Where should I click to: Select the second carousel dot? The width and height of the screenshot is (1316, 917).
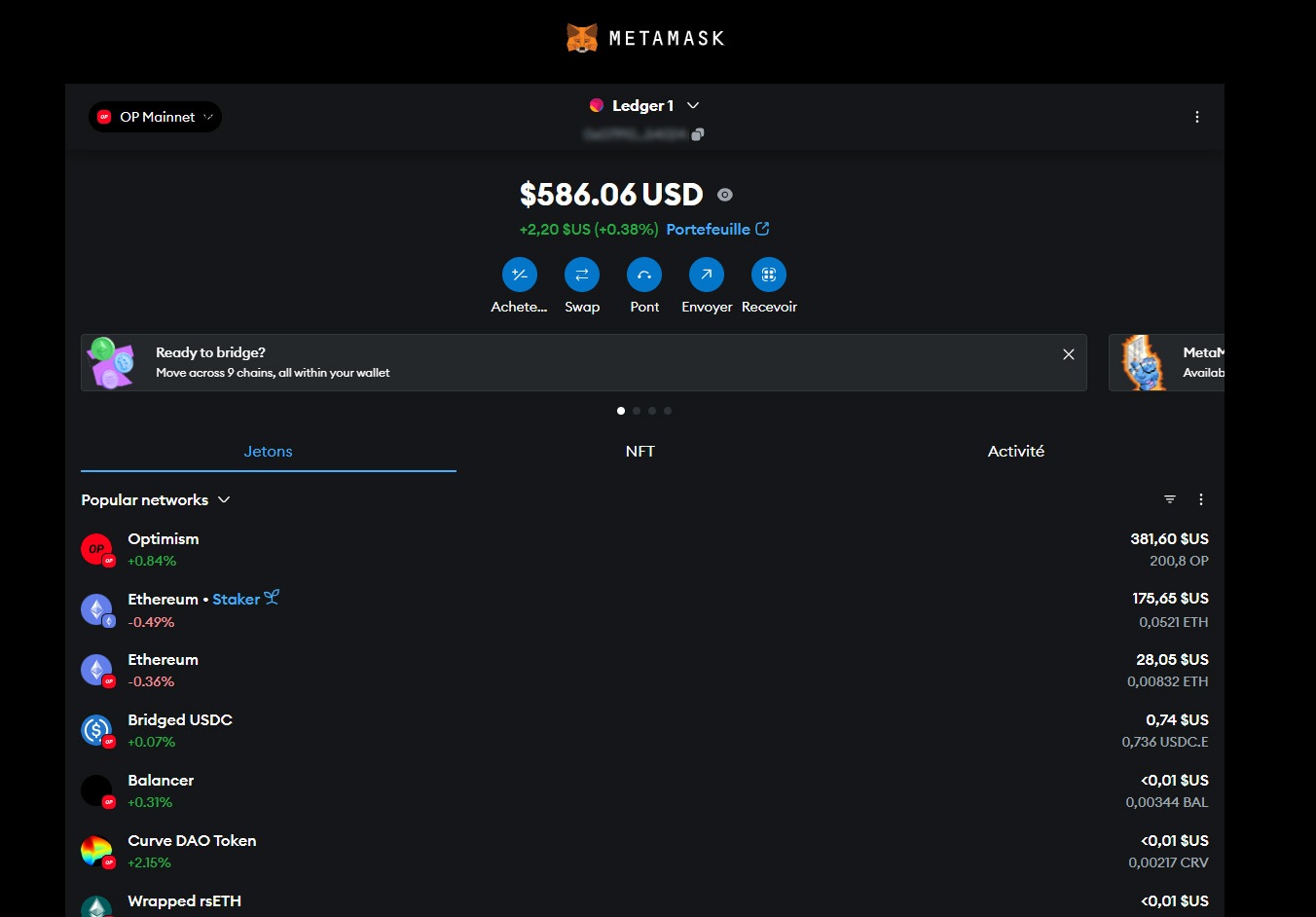point(637,411)
